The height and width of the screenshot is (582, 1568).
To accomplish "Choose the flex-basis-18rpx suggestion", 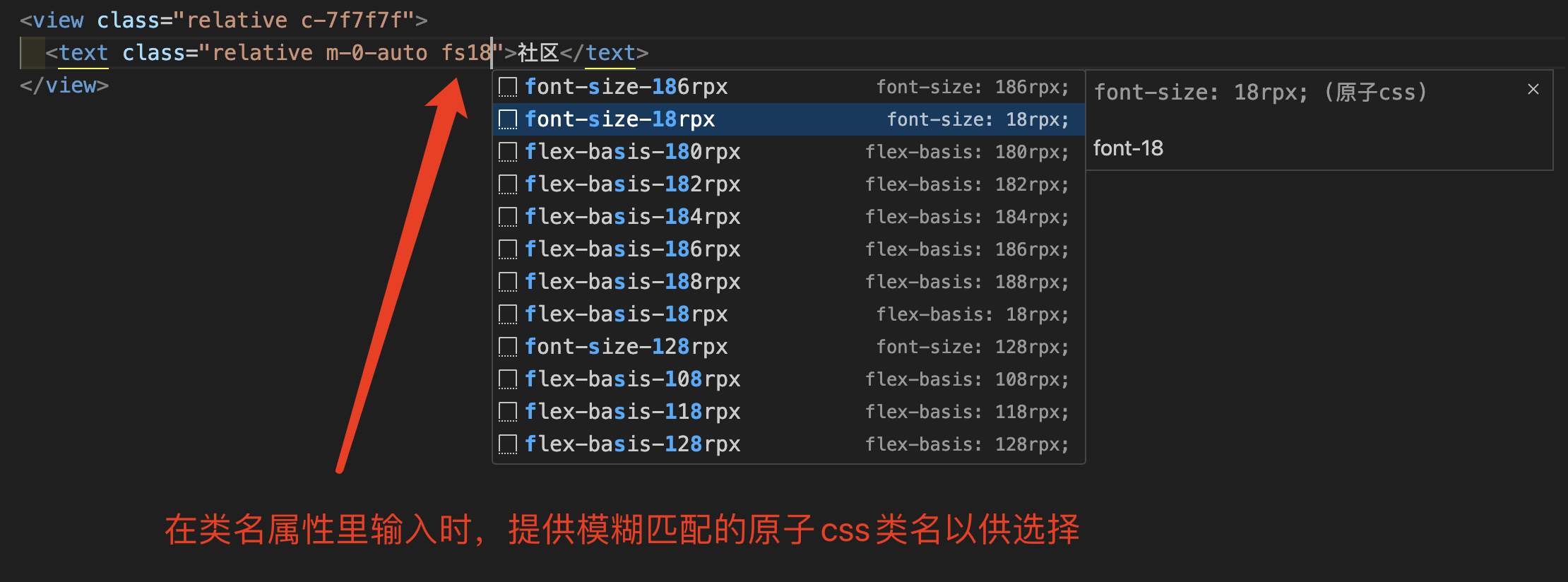I will pyautogui.click(x=626, y=314).
